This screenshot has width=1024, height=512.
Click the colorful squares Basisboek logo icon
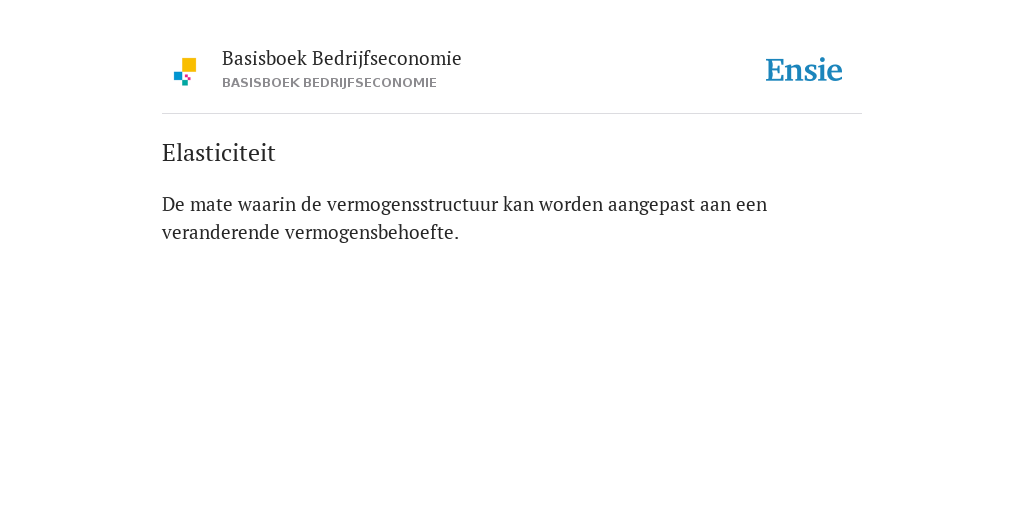coord(185,72)
